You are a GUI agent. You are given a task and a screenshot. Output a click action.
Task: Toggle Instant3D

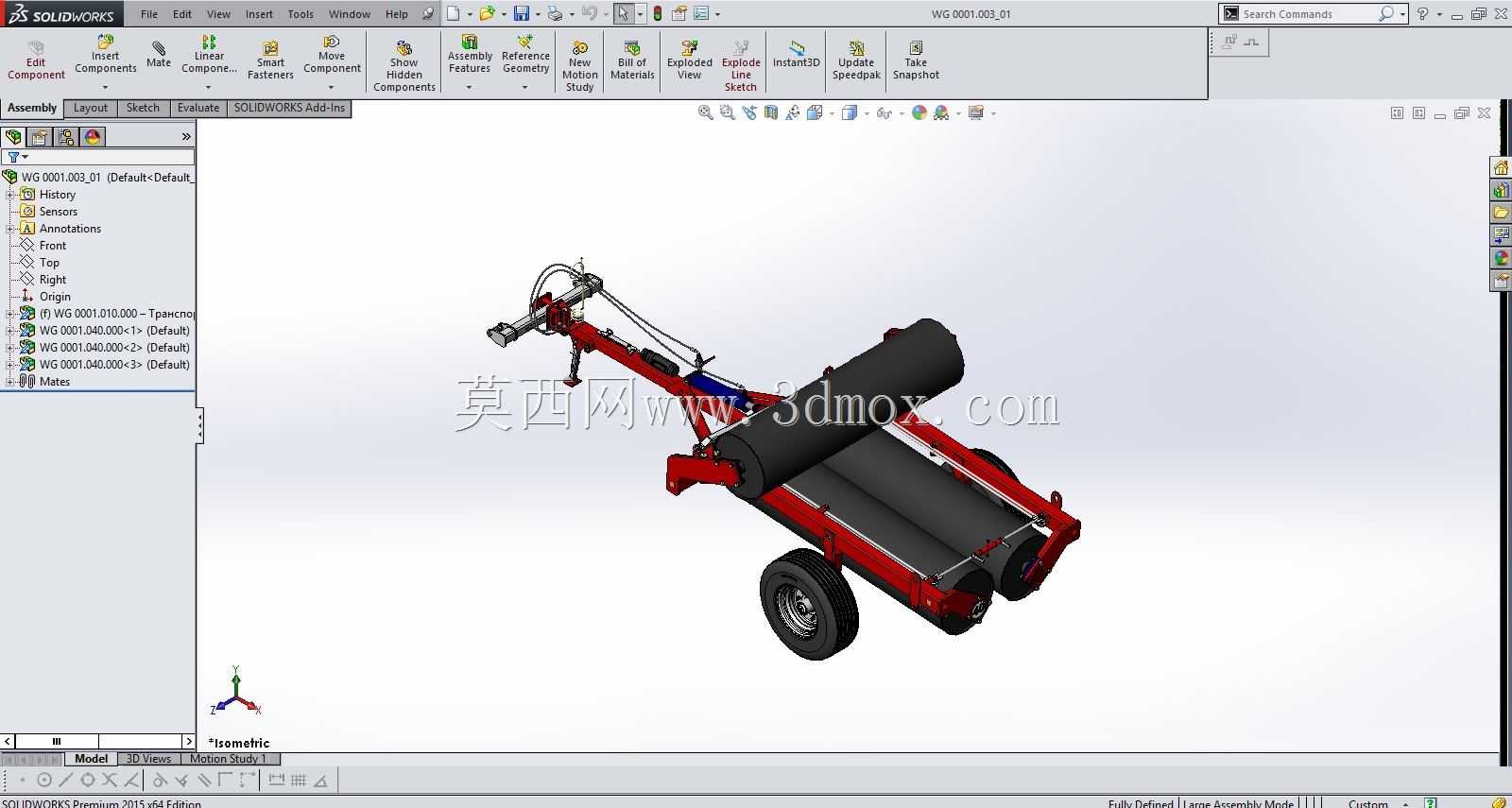[797, 55]
